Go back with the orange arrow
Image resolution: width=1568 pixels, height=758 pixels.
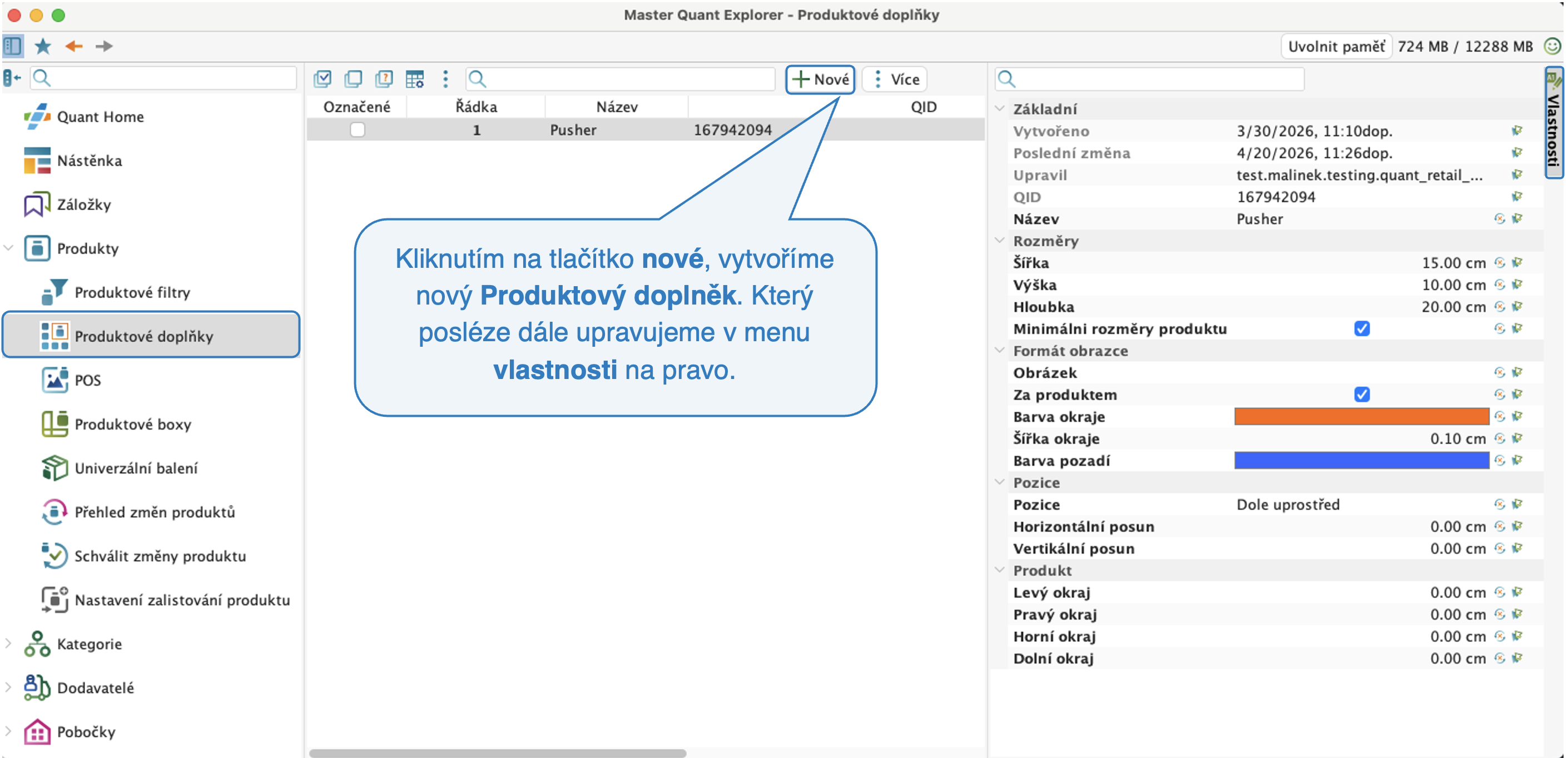[x=73, y=46]
